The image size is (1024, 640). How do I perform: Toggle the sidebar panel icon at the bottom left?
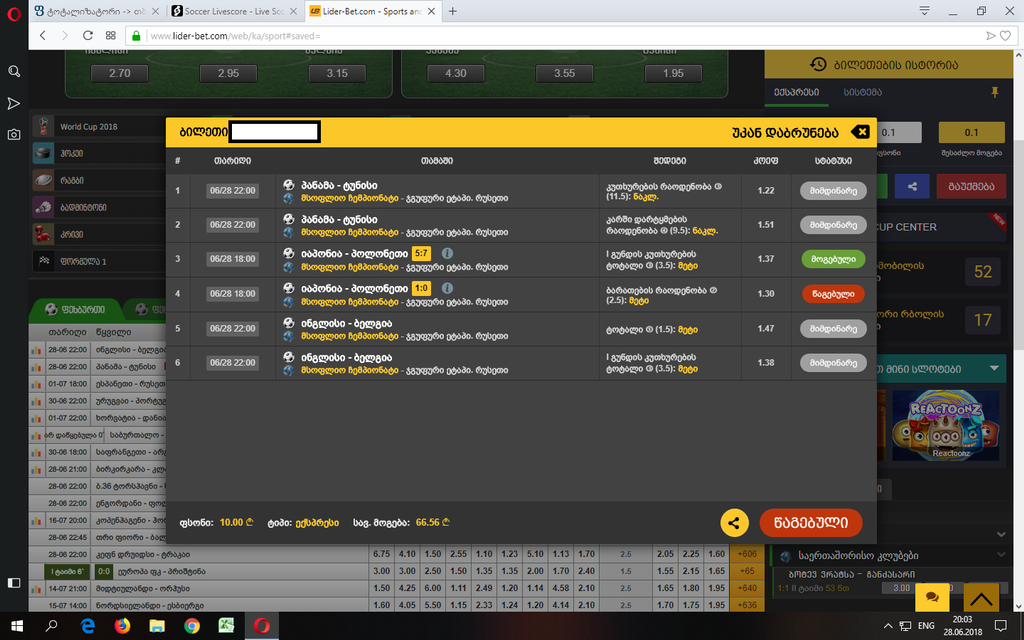click(14, 583)
